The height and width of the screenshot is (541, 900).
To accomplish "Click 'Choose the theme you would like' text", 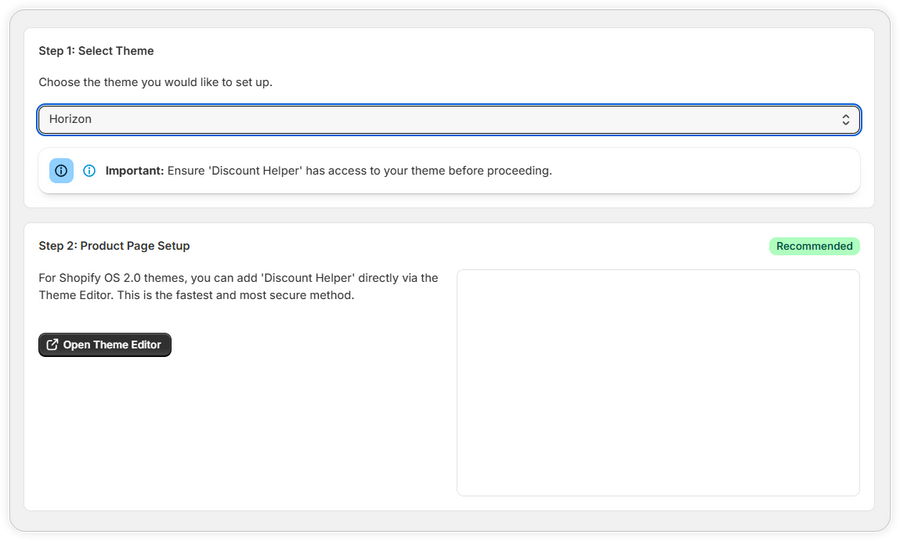I will [156, 82].
